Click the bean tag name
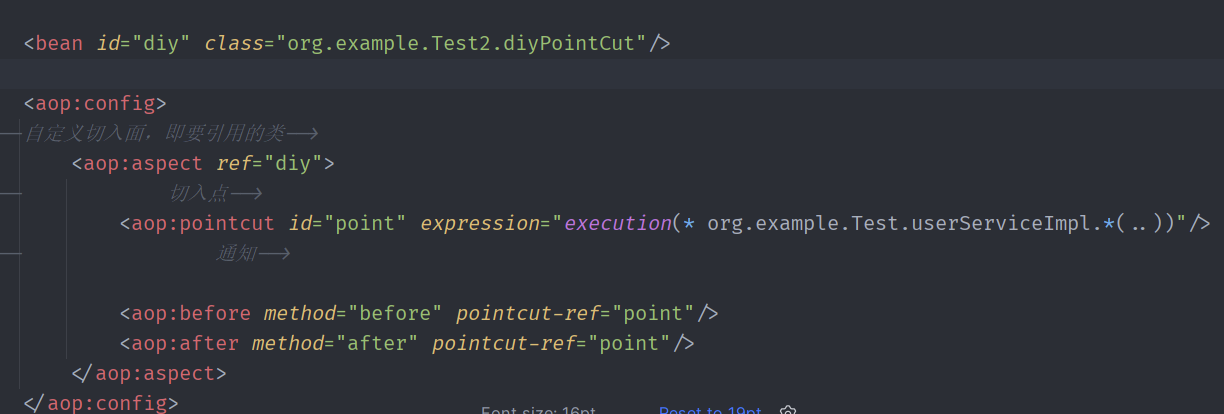This screenshot has height=414, width=1224. coord(59,44)
